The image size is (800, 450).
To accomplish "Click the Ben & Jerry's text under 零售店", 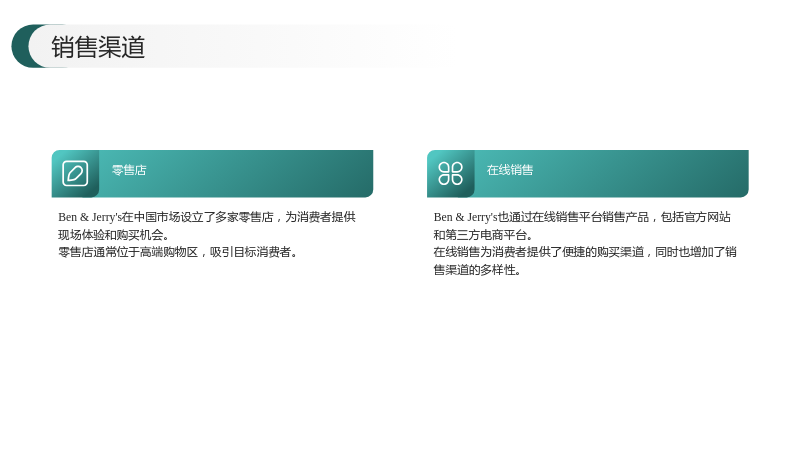I will pyautogui.click(x=90, y=217).
